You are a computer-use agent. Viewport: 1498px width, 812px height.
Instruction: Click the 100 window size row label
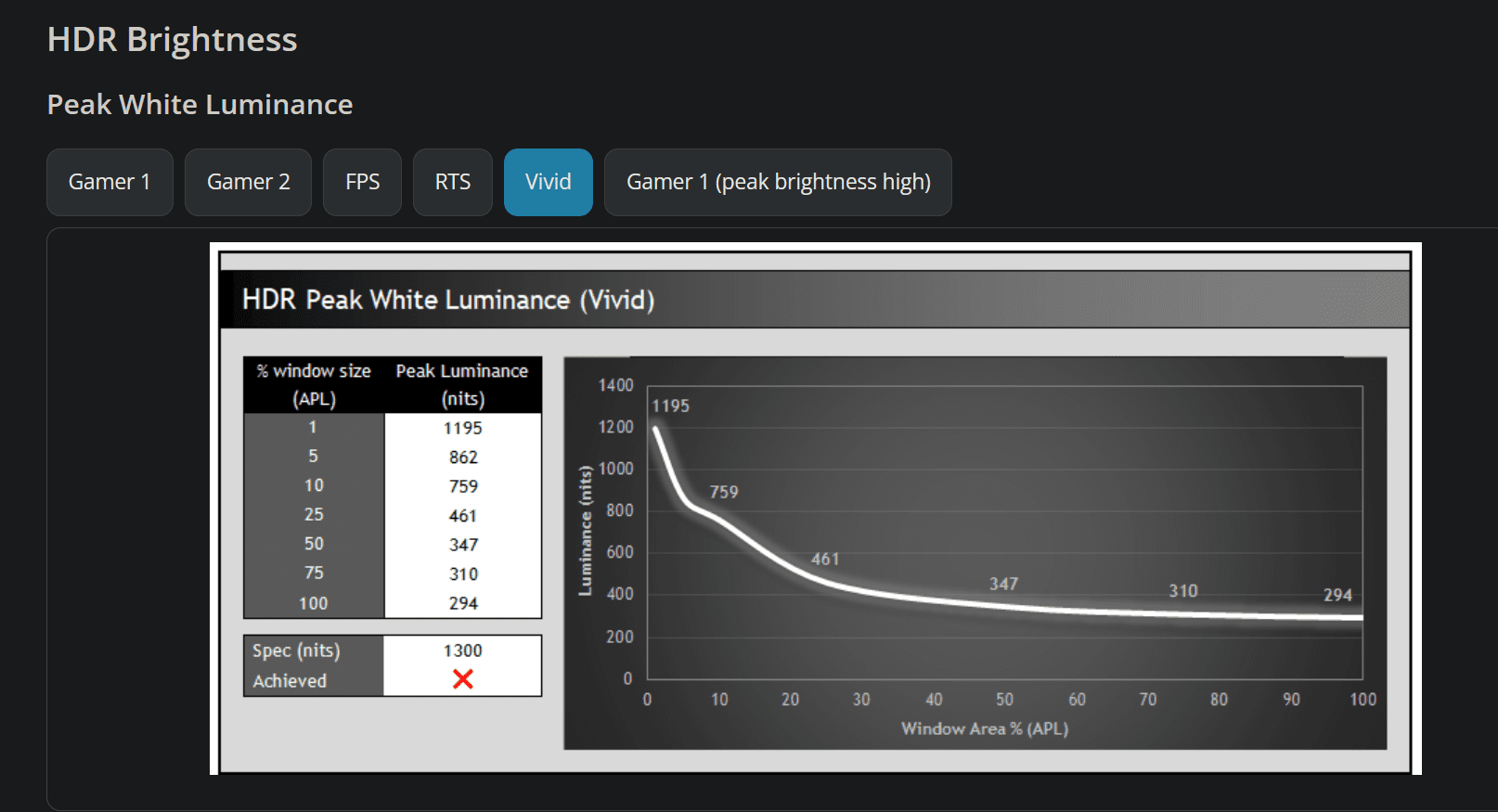pos(313,603)
